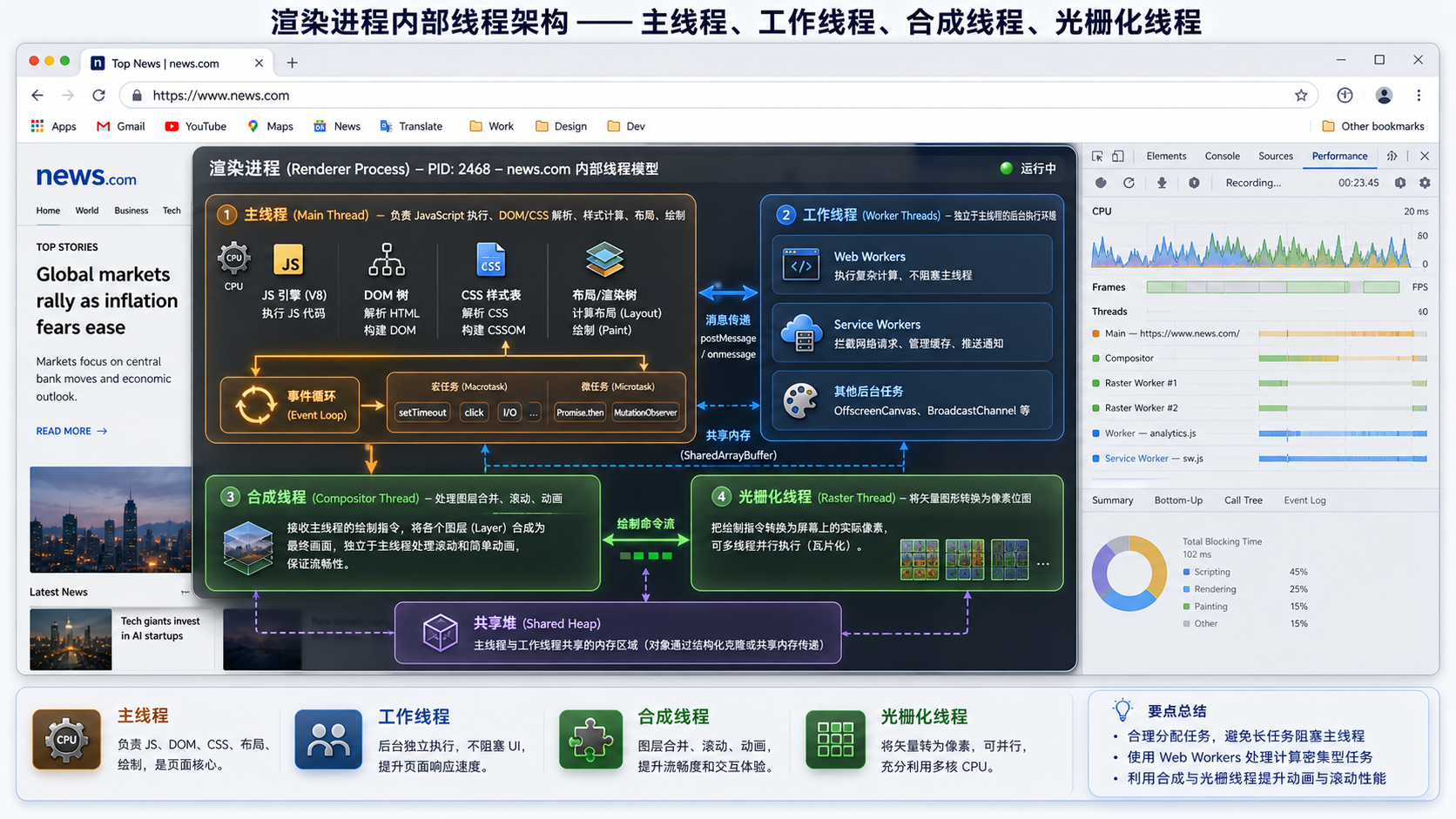Open the YouTube bookmark
Screen dimensions: 1456x819
click(195, 126)
